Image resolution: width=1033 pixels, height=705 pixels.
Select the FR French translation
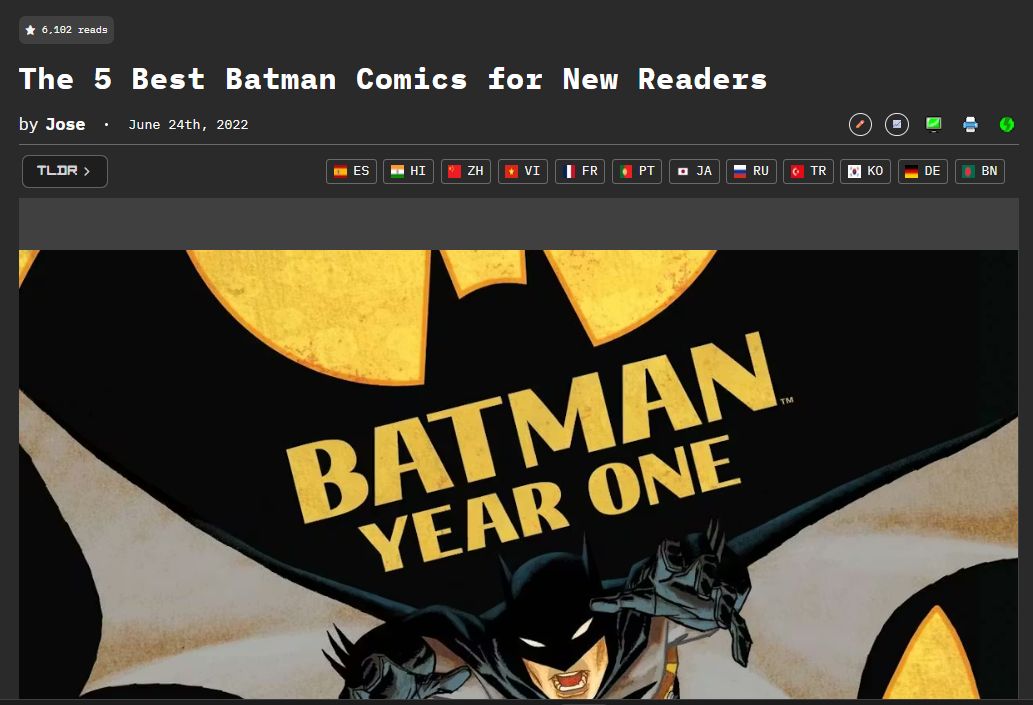580,171
